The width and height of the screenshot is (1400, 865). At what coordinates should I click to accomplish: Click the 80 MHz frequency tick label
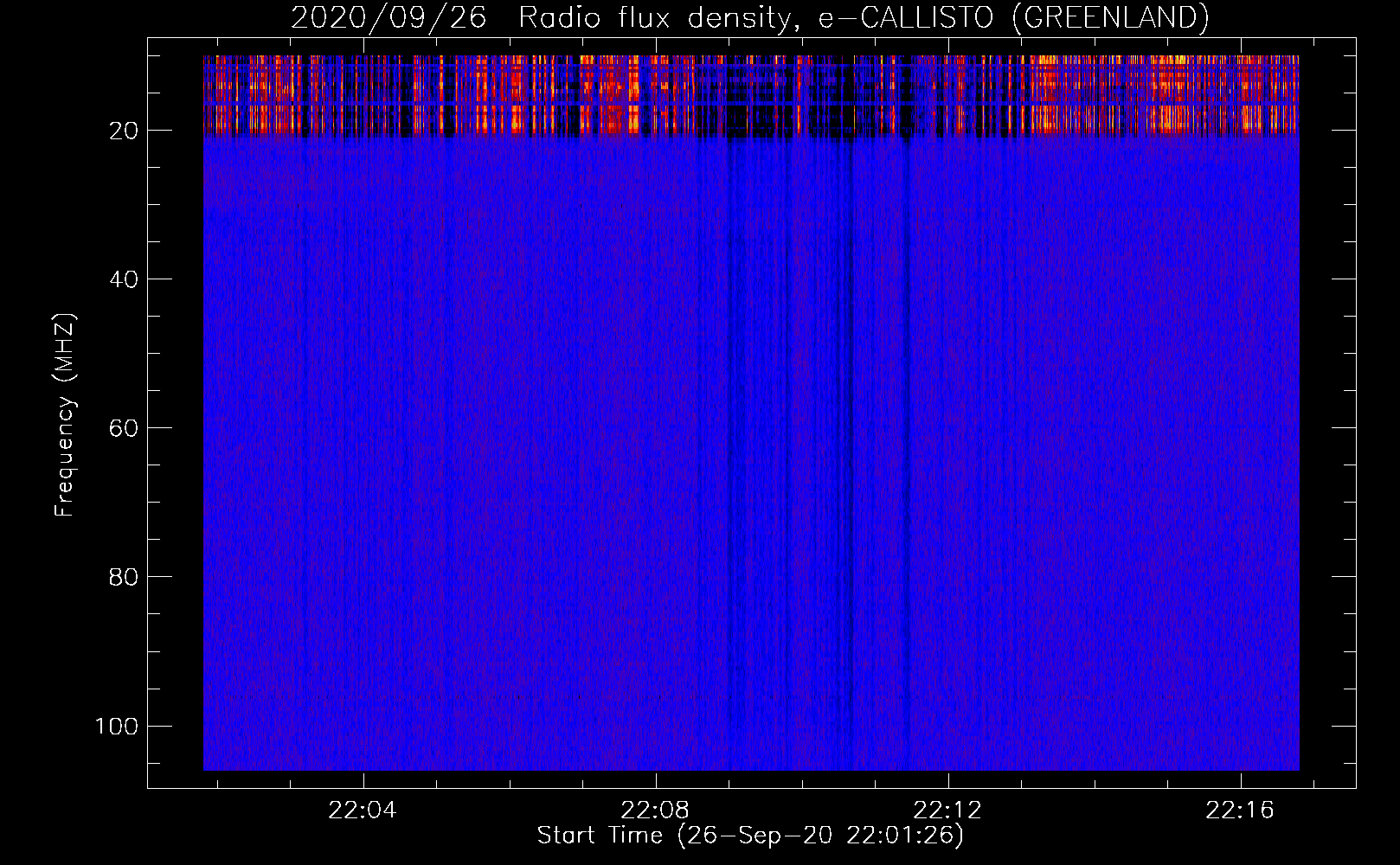pos(124,577)
